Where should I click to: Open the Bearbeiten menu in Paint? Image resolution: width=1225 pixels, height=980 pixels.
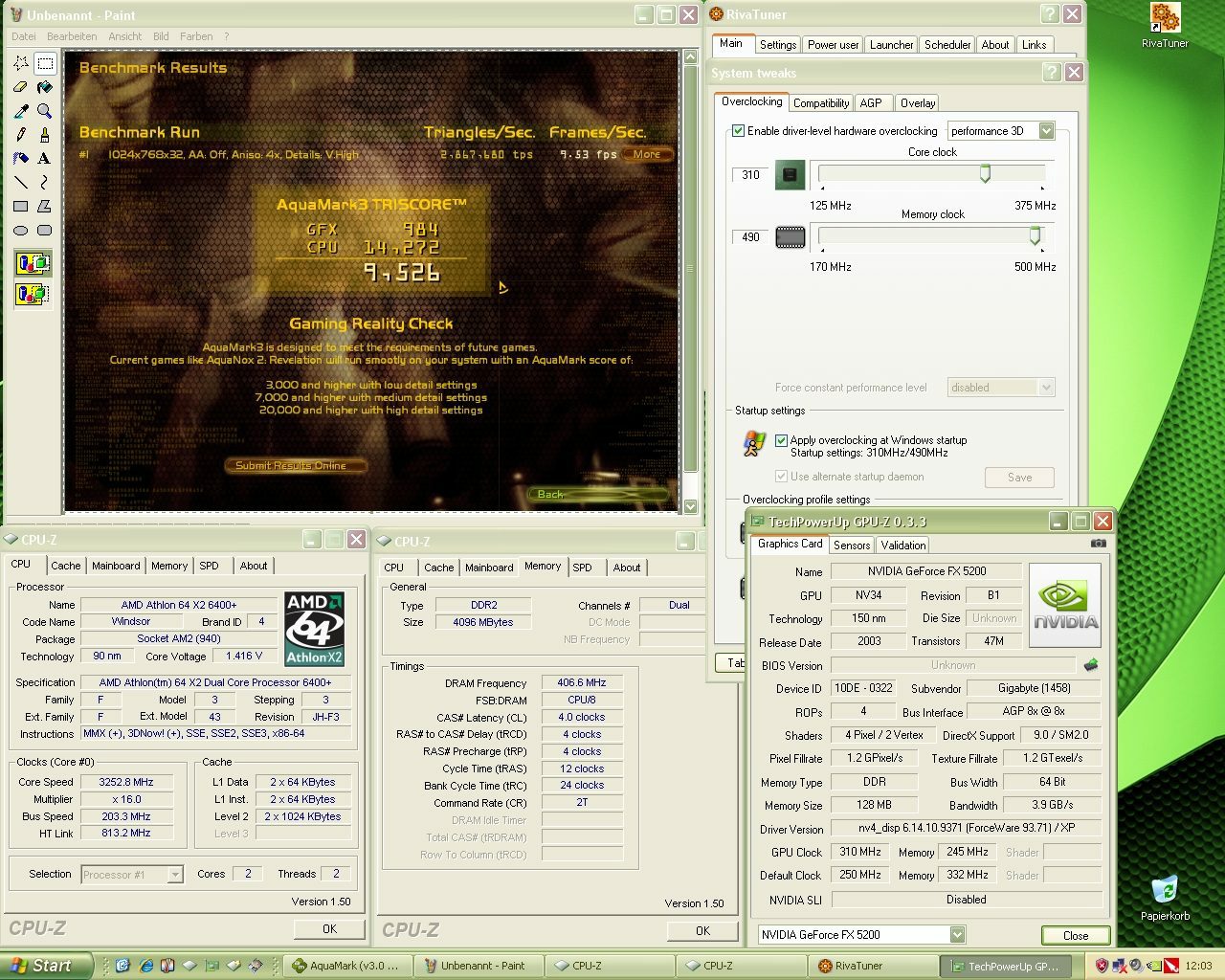click(x=72, y=36)
